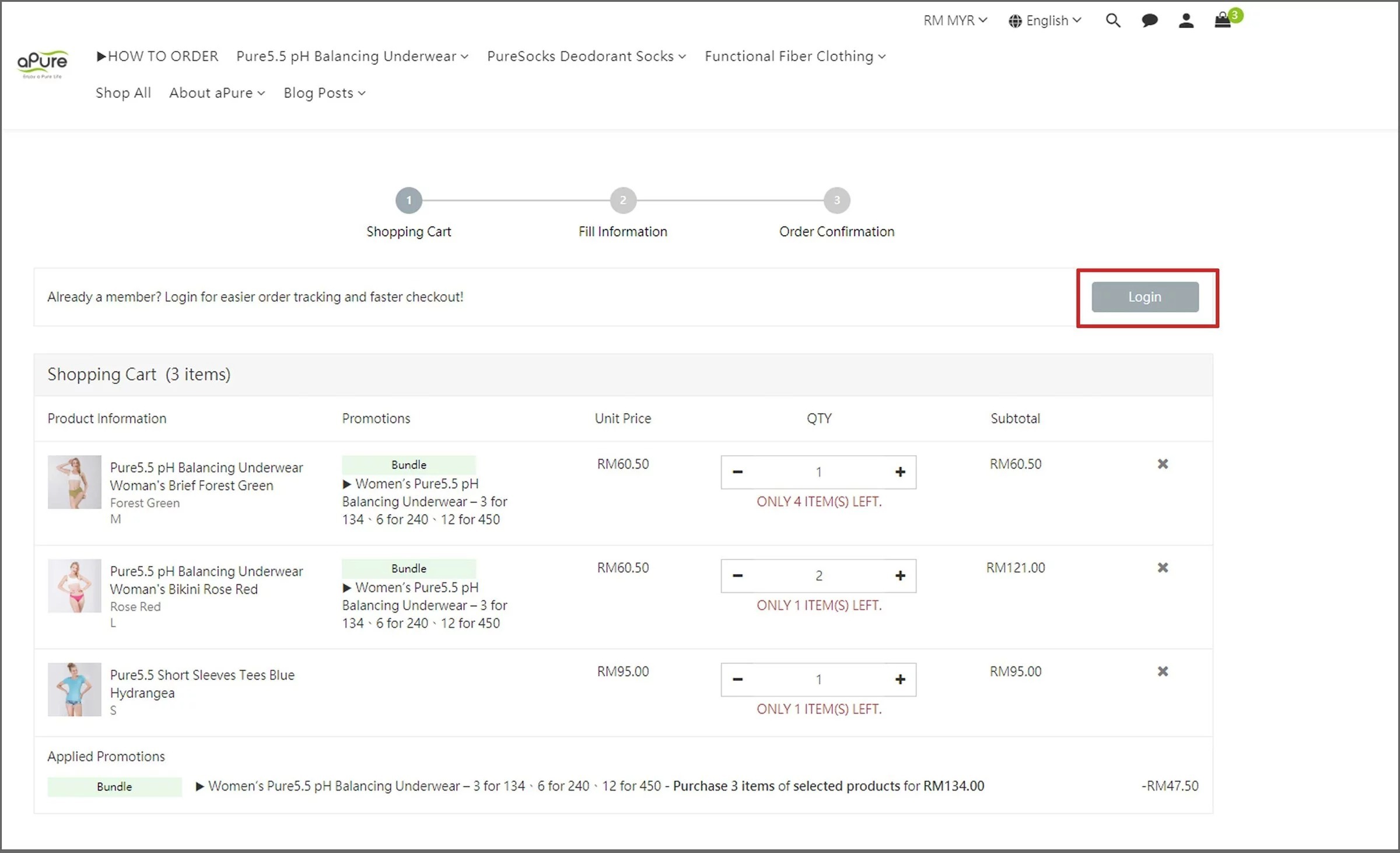Image resolution: width=1400 pixels, height=853 pixels.
Task: Remove Rose Red bikini from cart
Action: [x=1162, y=568]
